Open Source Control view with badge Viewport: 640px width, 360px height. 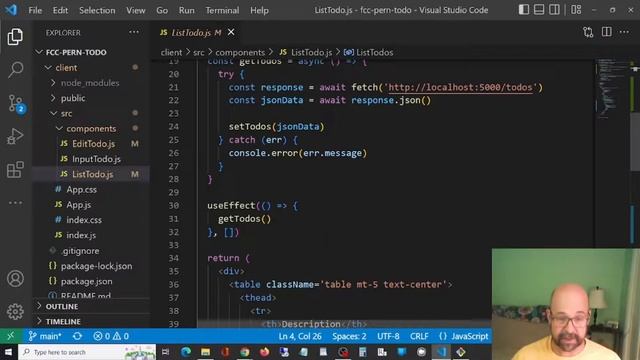click(16, 103)
